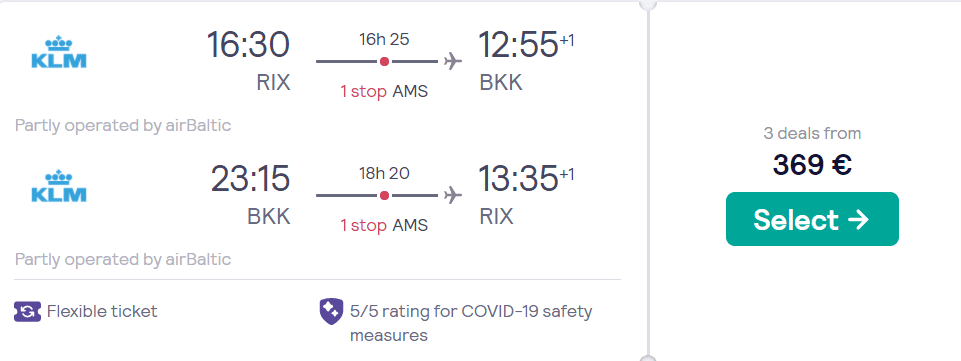Click the KLM logo on outbound flight
Screen dimensions: 961x361
point(59,51)
